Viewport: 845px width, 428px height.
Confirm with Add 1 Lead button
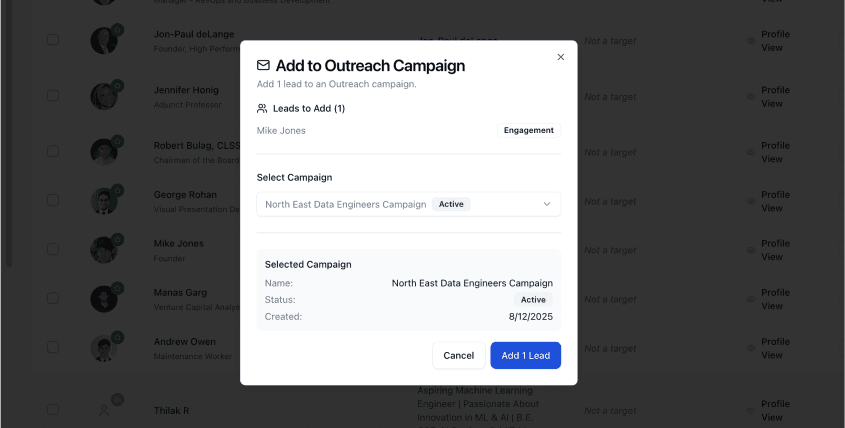coord(525,355)
